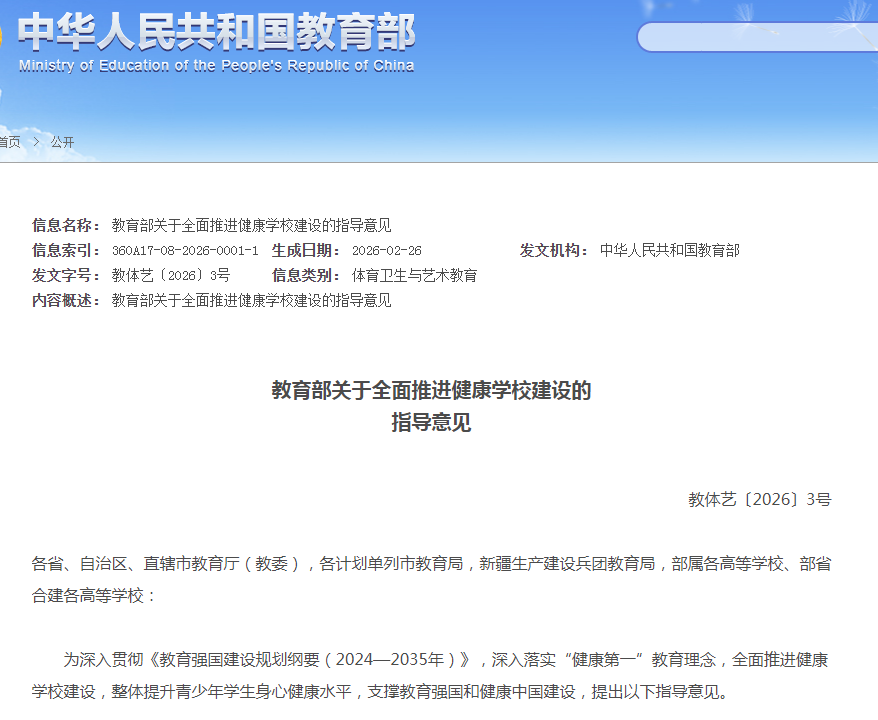Focus the search box in the header
This screenshot has width=878, height=720.
click(x=756, y=37)
